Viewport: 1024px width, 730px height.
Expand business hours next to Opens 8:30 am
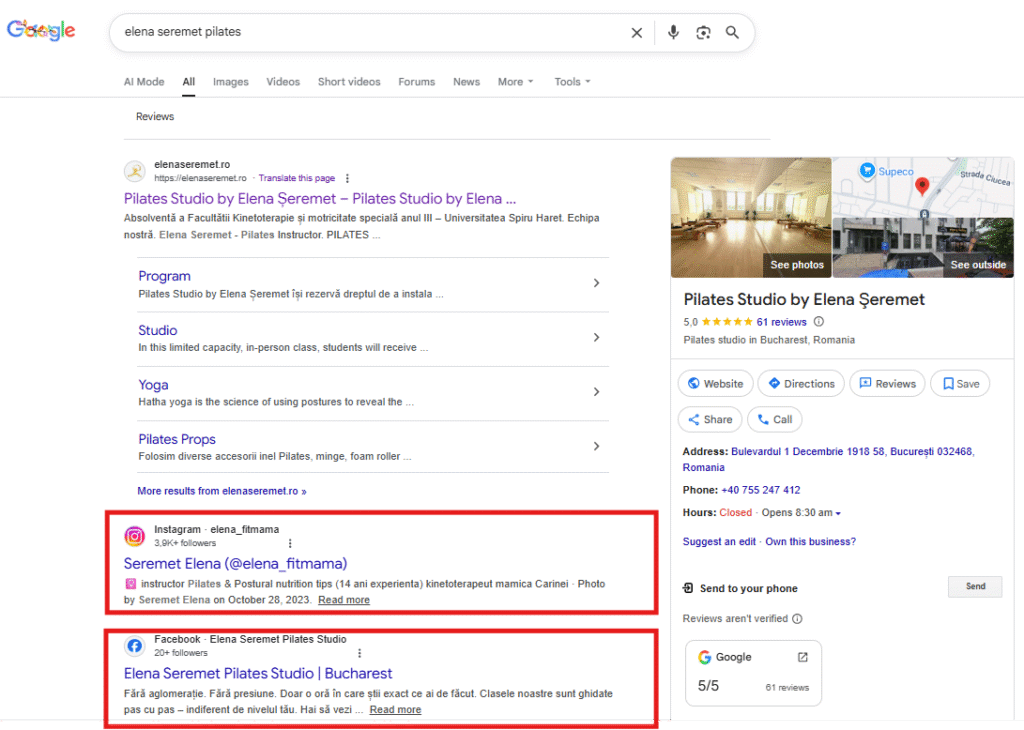(x=838, y=513)
